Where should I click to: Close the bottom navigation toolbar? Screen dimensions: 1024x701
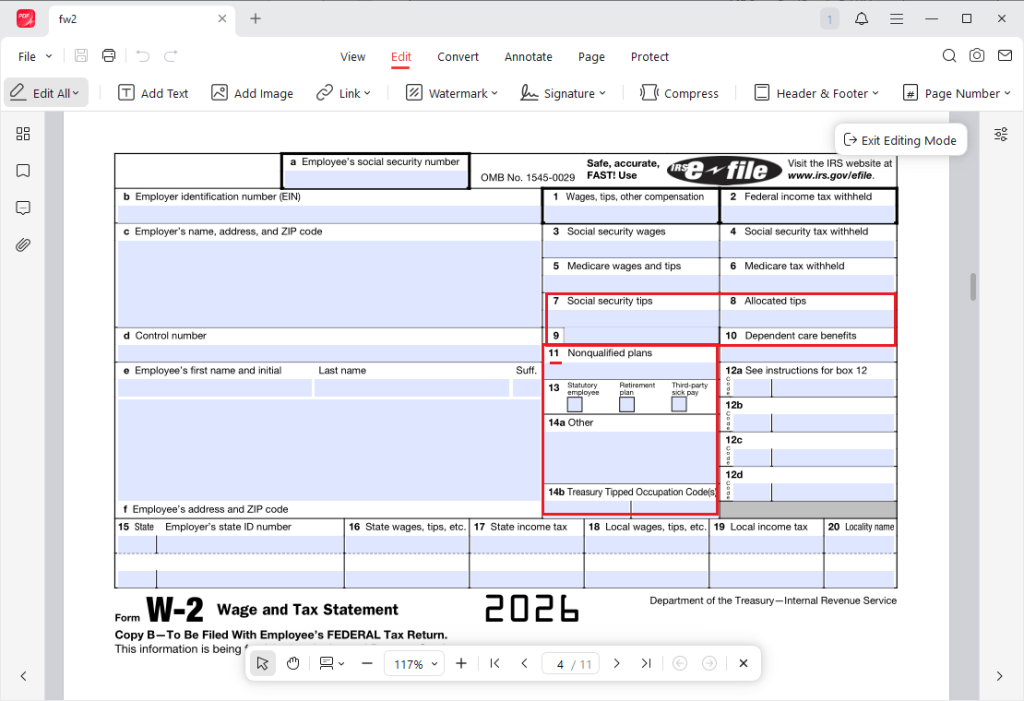[743, 664]
